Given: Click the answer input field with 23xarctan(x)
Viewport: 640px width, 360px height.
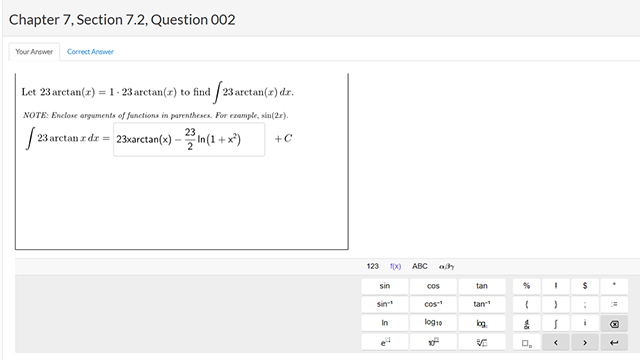Looking at the screenshot, I should (x=189, y=139).
